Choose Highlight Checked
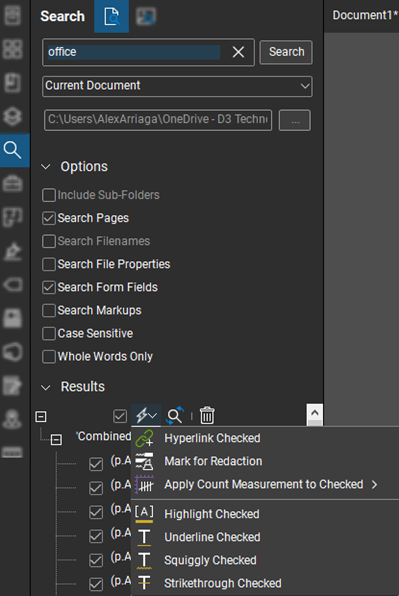 pyautogui.click(x=265, y=514)
